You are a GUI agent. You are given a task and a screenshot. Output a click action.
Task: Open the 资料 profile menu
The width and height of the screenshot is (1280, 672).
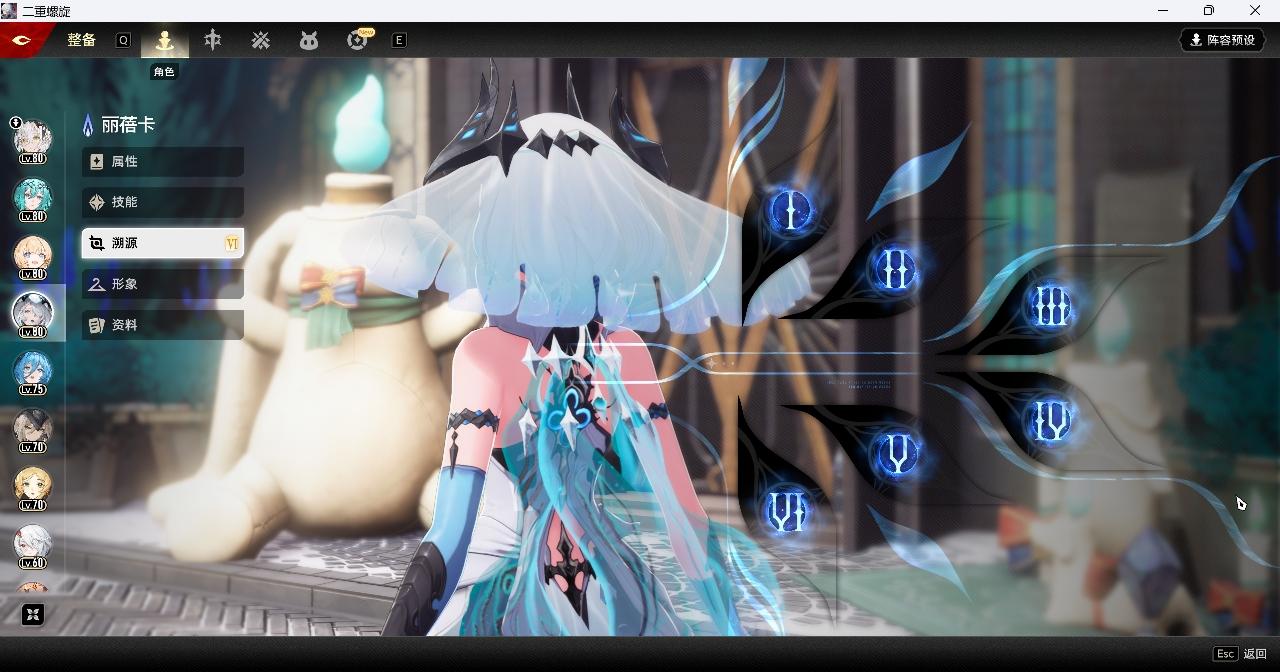click(x=163, y=325)
